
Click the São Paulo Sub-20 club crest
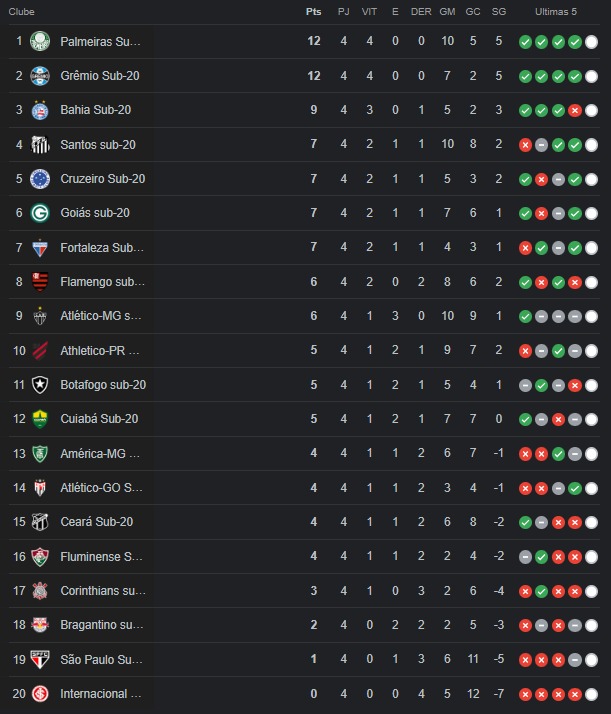[40, 659]
